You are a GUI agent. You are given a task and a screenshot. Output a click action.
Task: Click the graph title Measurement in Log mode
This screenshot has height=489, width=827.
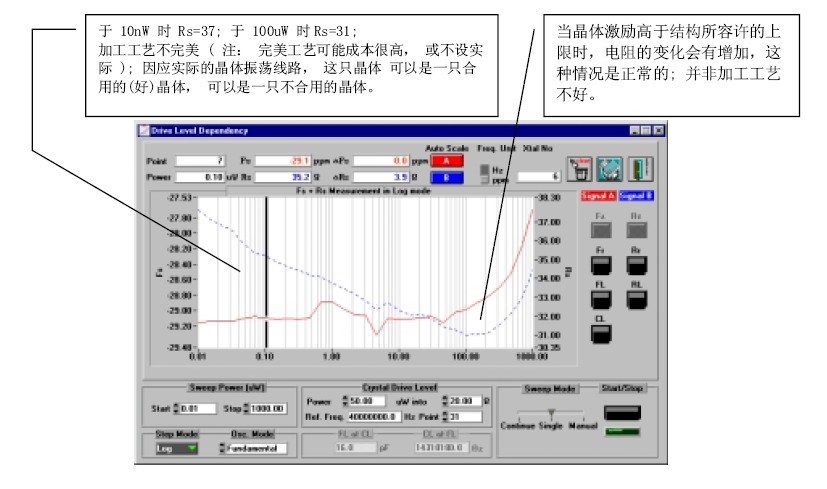tap(363, 191)
